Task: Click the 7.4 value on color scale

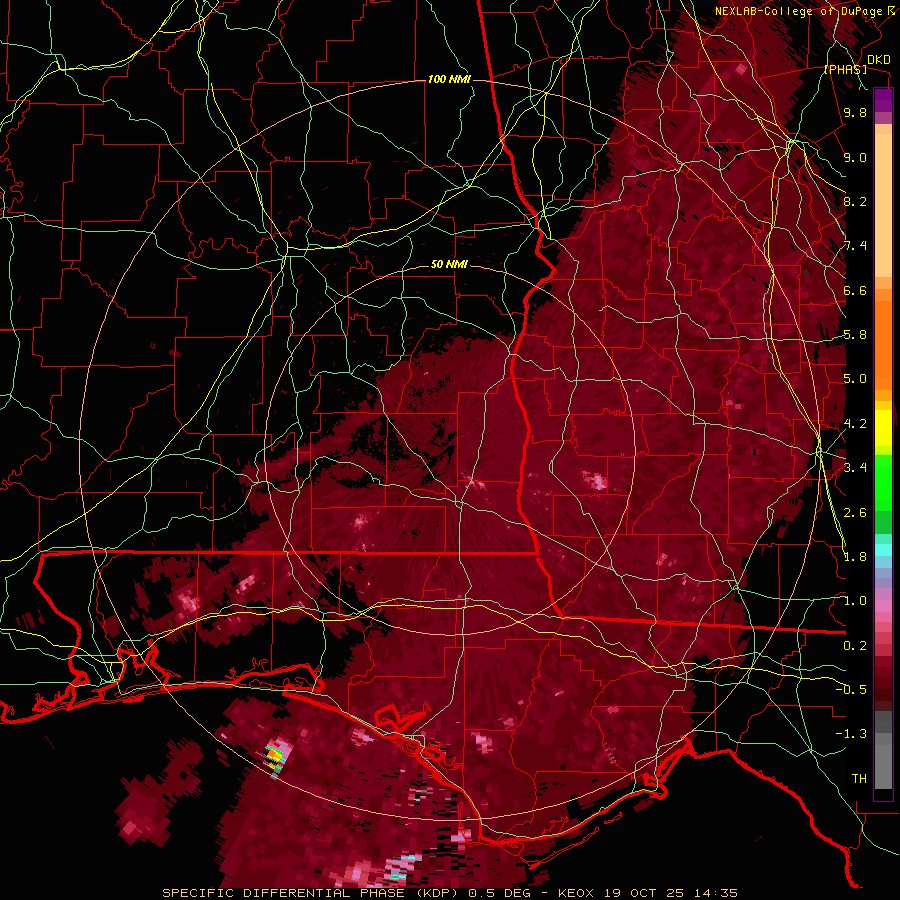Action: (855, 246)
